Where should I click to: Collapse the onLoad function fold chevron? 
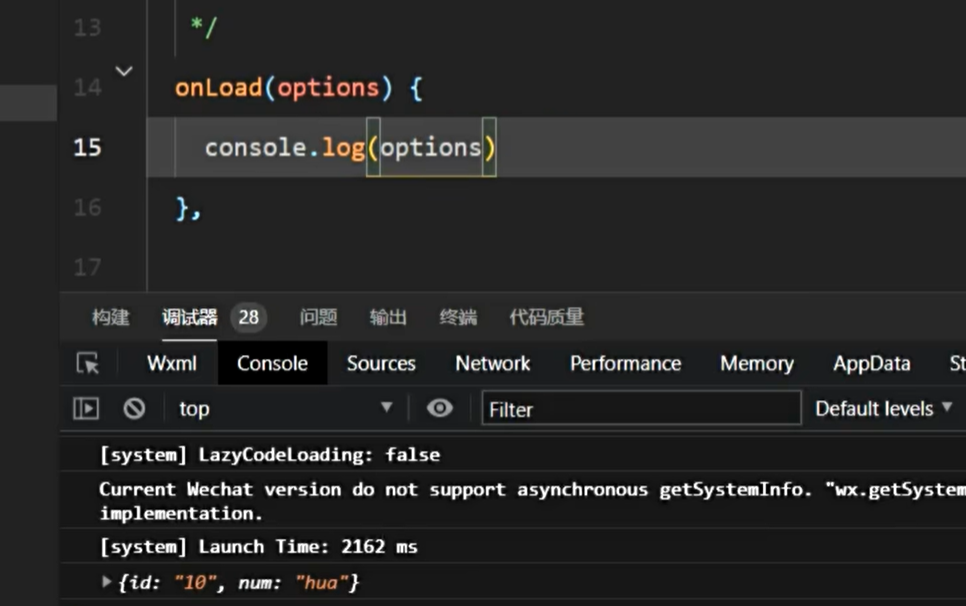tap(124, 71)
